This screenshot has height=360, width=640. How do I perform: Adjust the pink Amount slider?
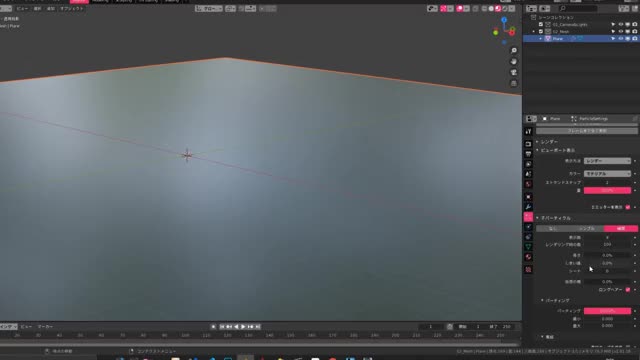[x=607, y=191]
